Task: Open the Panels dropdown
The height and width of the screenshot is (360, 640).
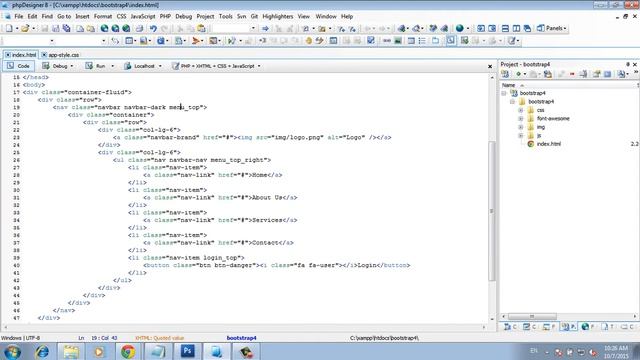Action: coord(552,28)
